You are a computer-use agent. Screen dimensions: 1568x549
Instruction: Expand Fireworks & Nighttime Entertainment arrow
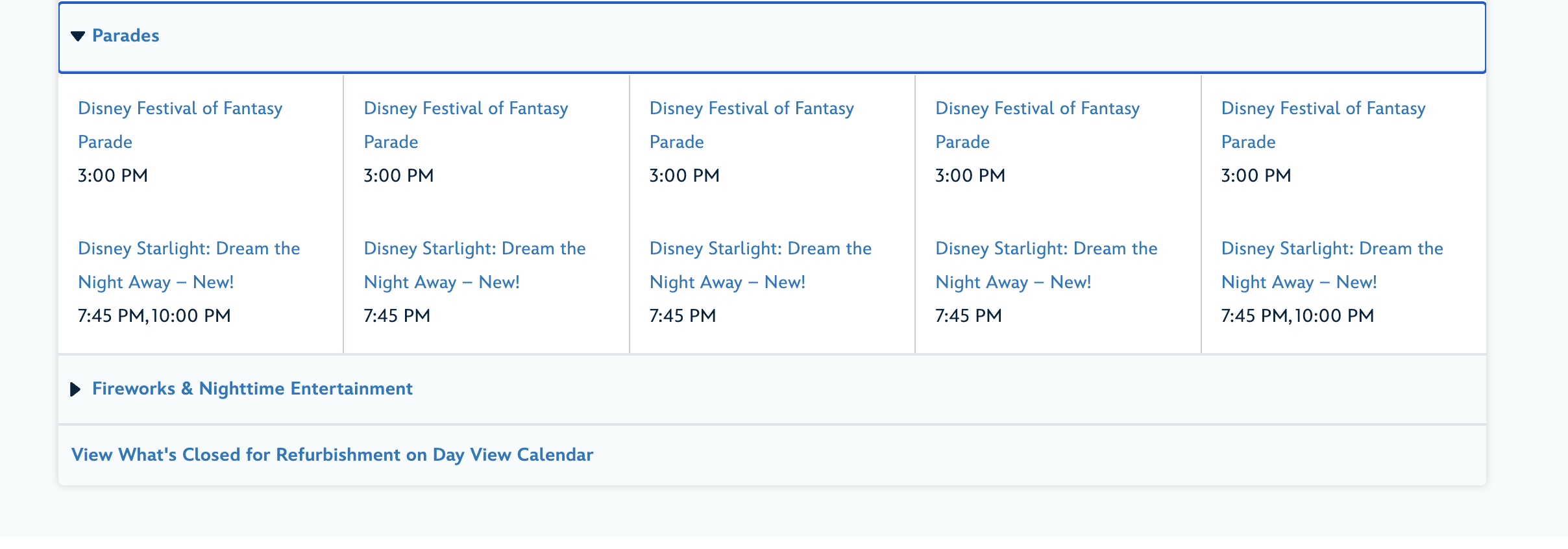pos(76,389)
